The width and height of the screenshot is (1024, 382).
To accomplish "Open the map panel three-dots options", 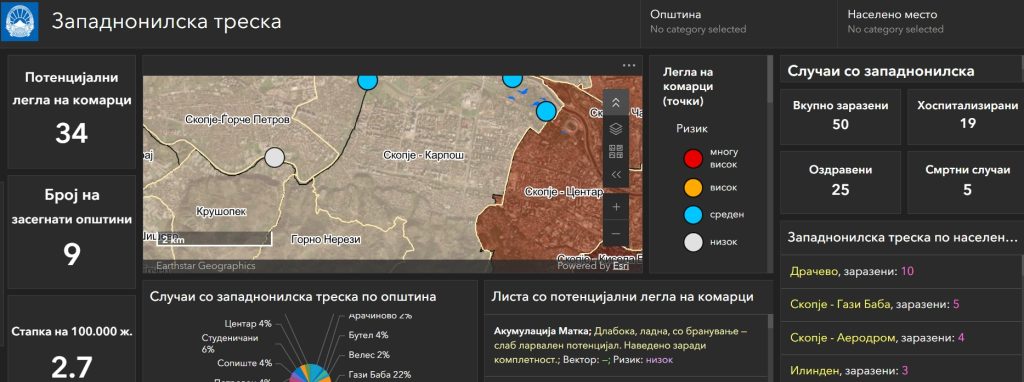I will 629,65.
